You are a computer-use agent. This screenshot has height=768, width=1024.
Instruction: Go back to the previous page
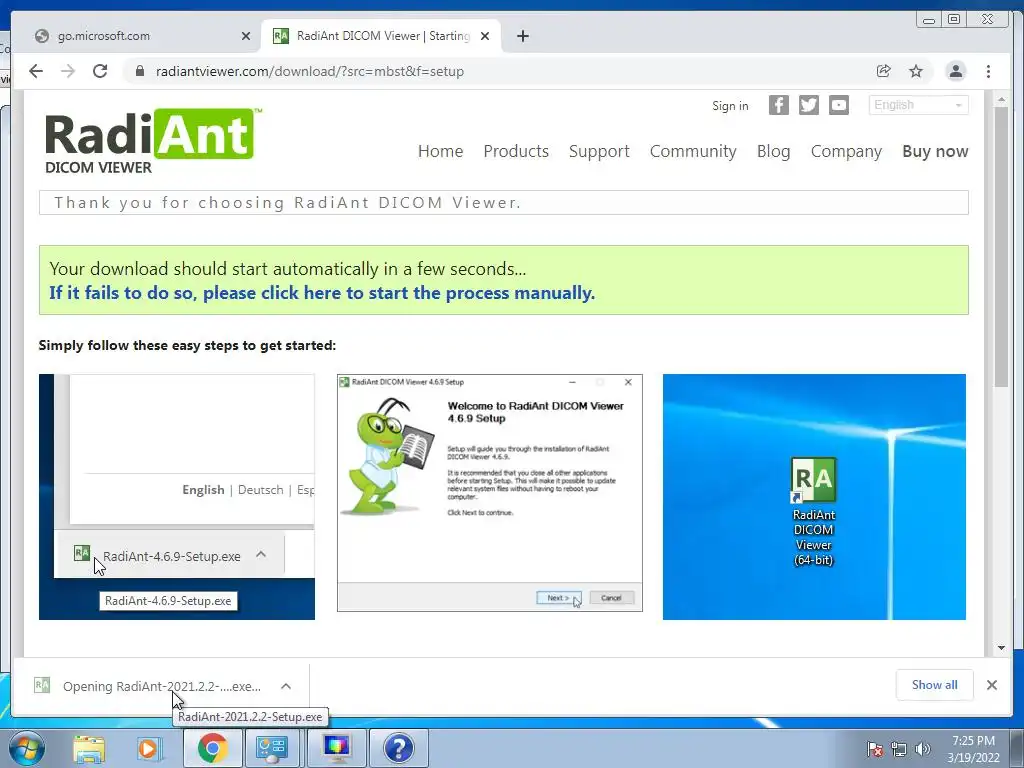(36, 71)
